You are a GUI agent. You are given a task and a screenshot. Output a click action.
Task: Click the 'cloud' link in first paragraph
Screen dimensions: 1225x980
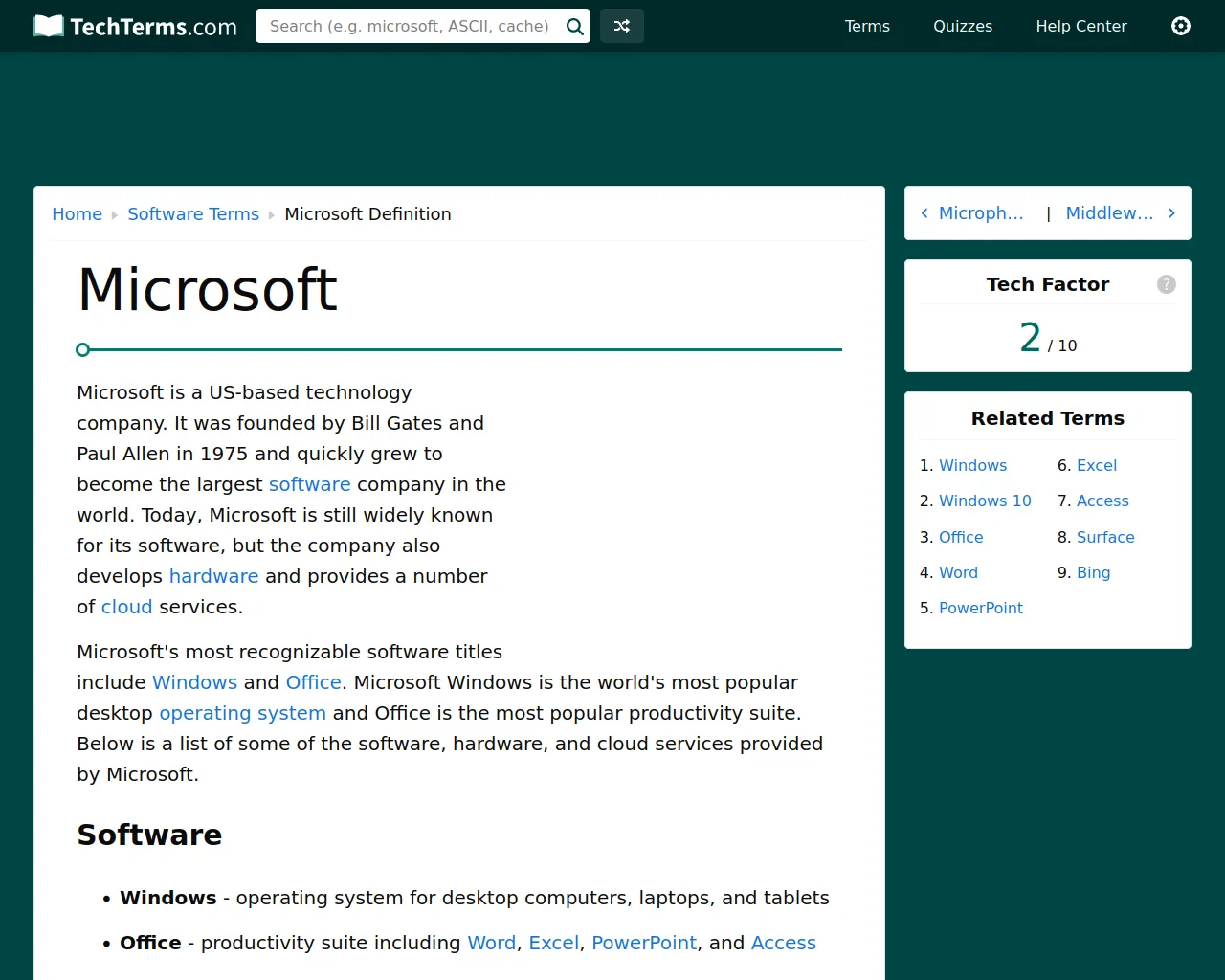tap(126, 607)
